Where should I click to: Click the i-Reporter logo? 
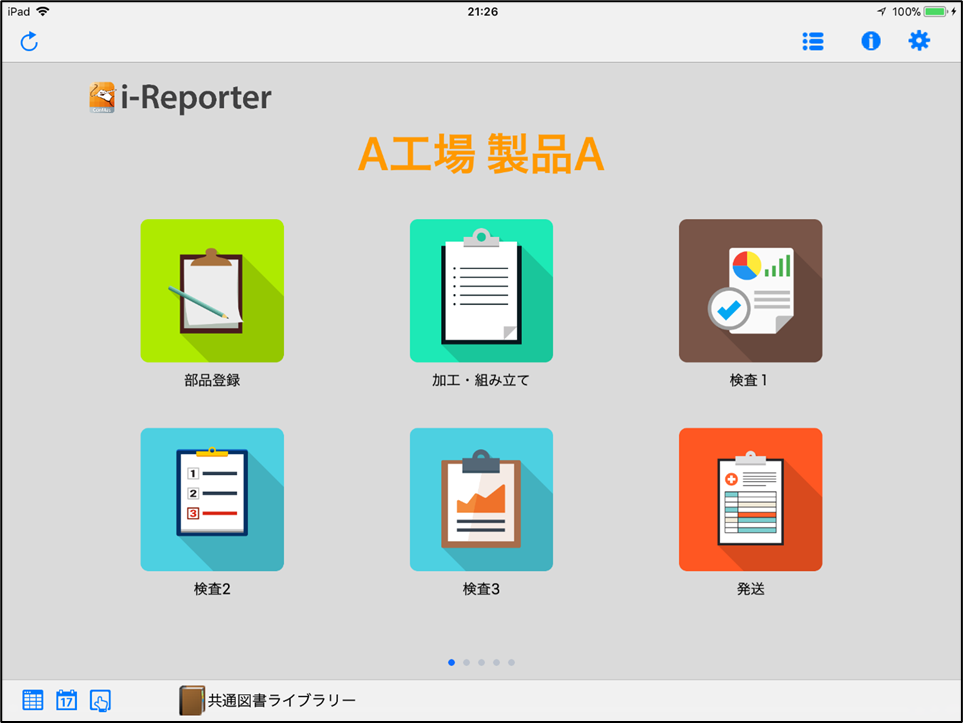click(180, 97)
